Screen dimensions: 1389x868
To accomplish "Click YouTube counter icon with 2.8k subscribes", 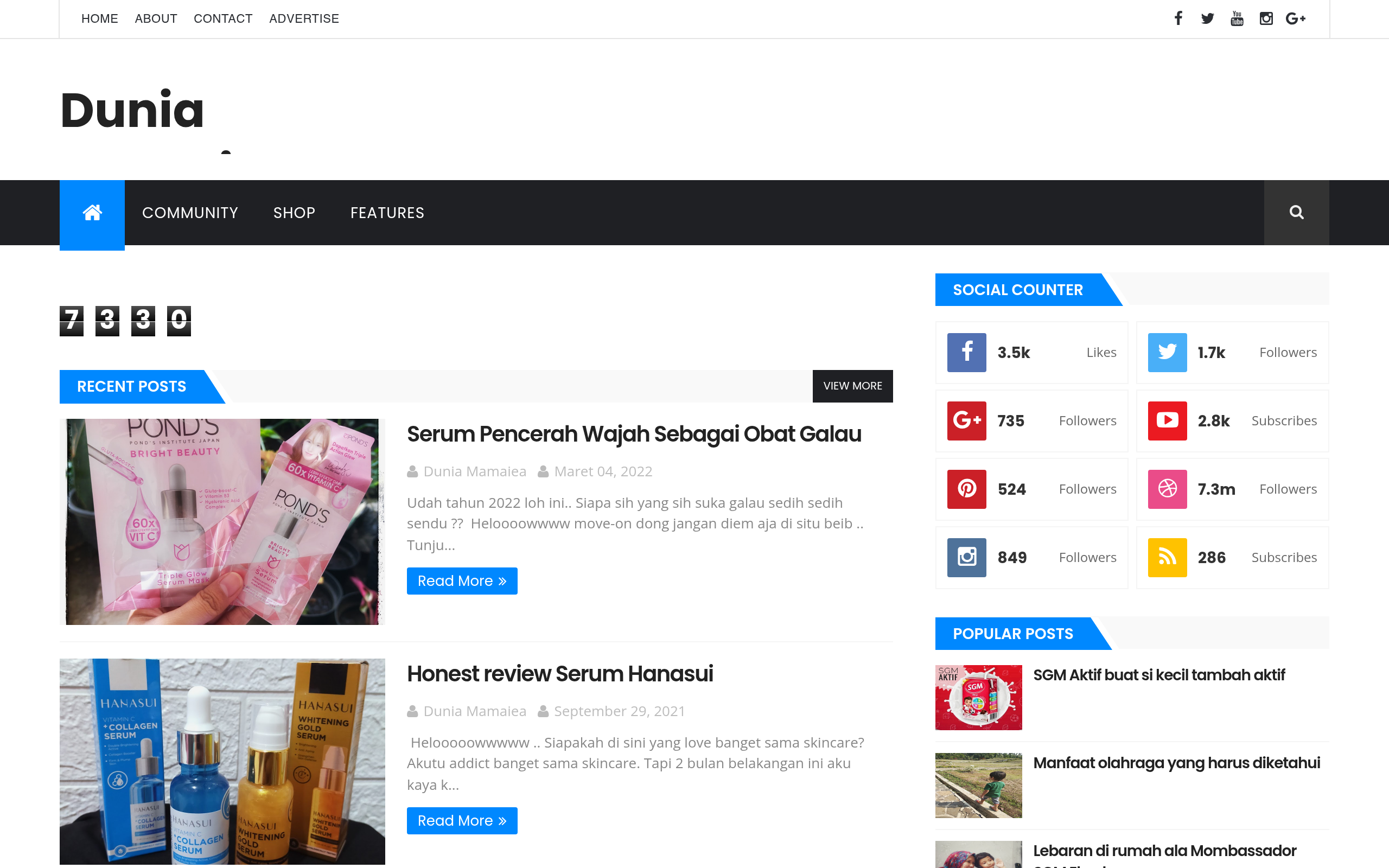I will click(1167, 420).
